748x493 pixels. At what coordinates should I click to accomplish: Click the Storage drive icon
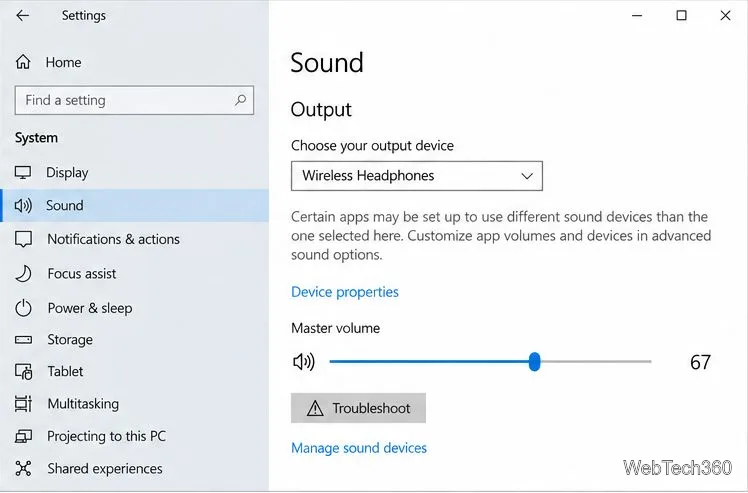click(x=23, y=340)
